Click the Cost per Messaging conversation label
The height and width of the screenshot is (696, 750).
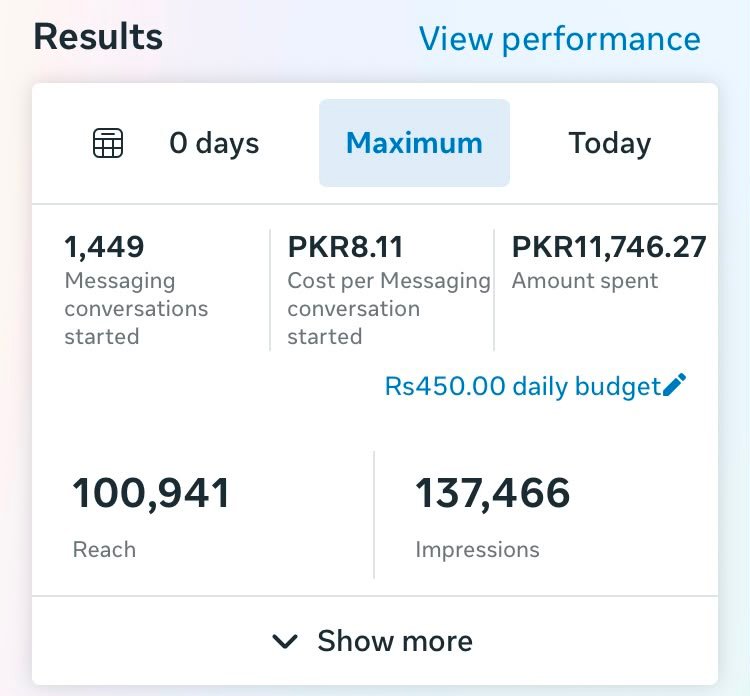[389, 309]
